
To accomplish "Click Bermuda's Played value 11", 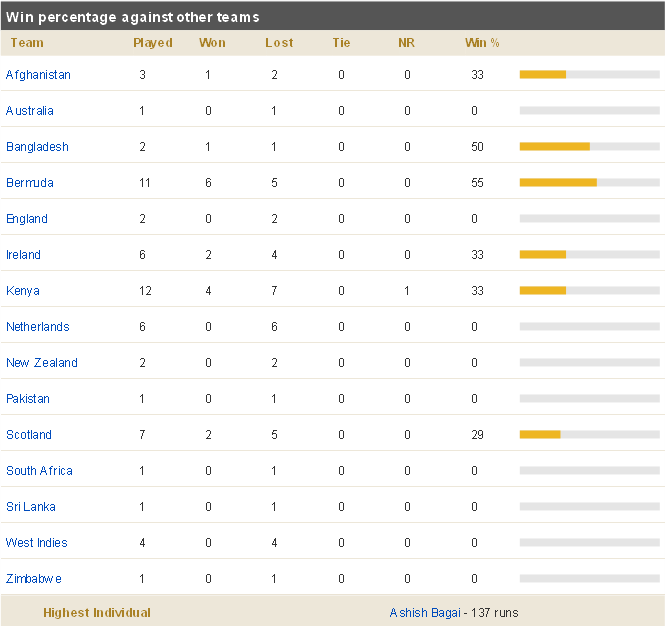I will (x=145, y=183).
